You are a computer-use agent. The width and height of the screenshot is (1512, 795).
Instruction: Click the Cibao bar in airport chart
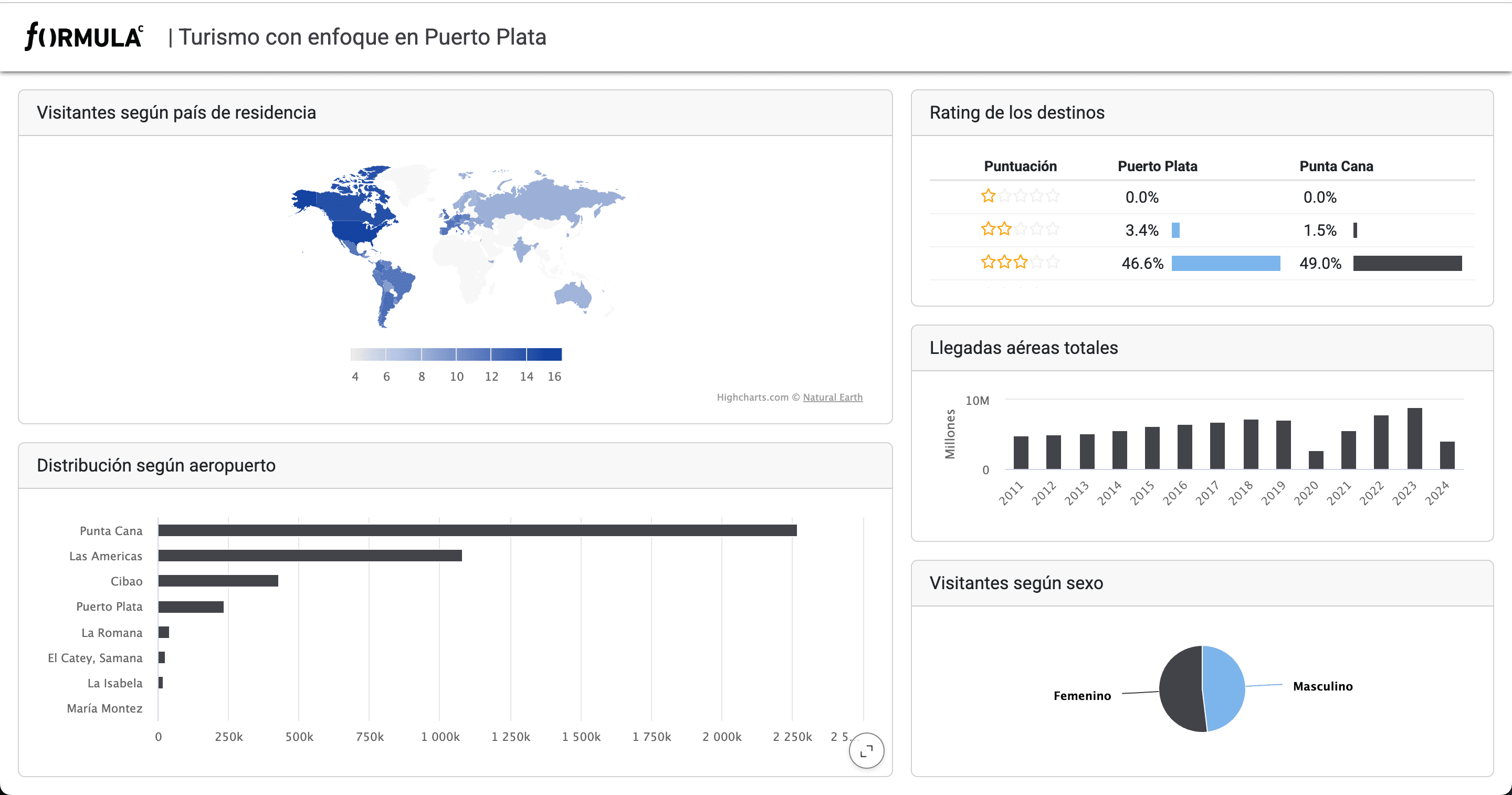click(x=218, y=581)
